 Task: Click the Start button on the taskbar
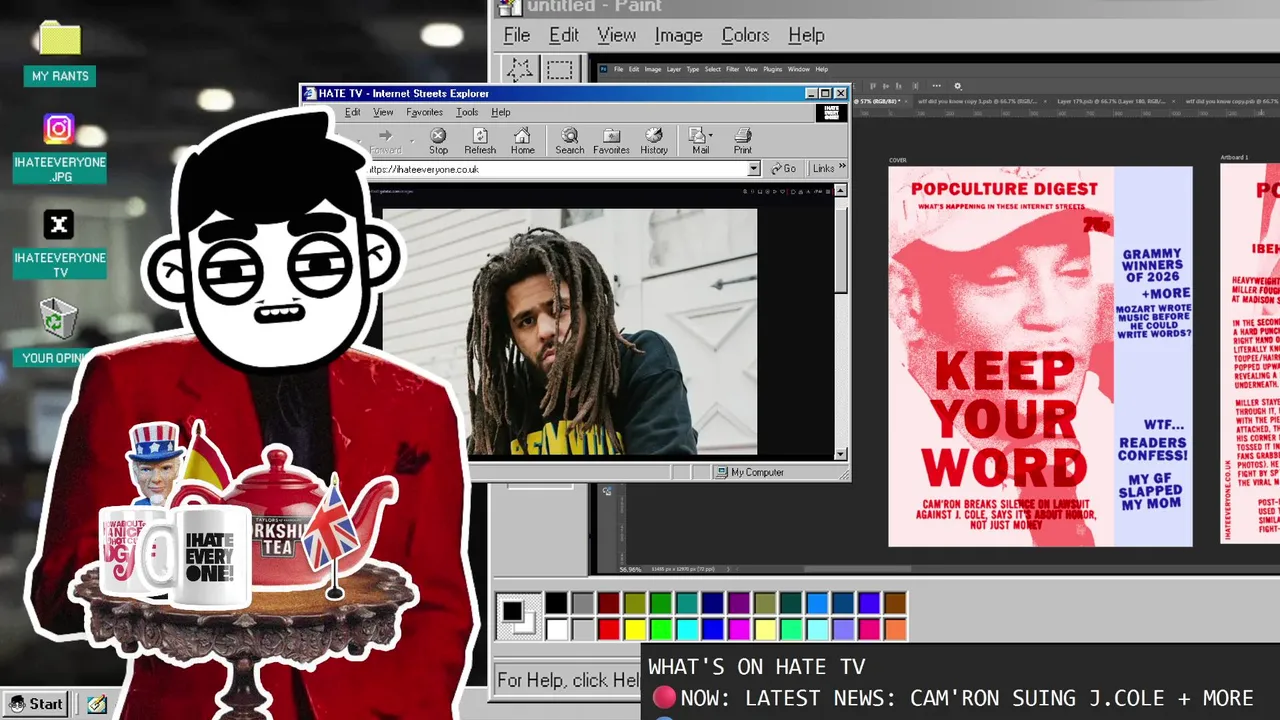36,704
